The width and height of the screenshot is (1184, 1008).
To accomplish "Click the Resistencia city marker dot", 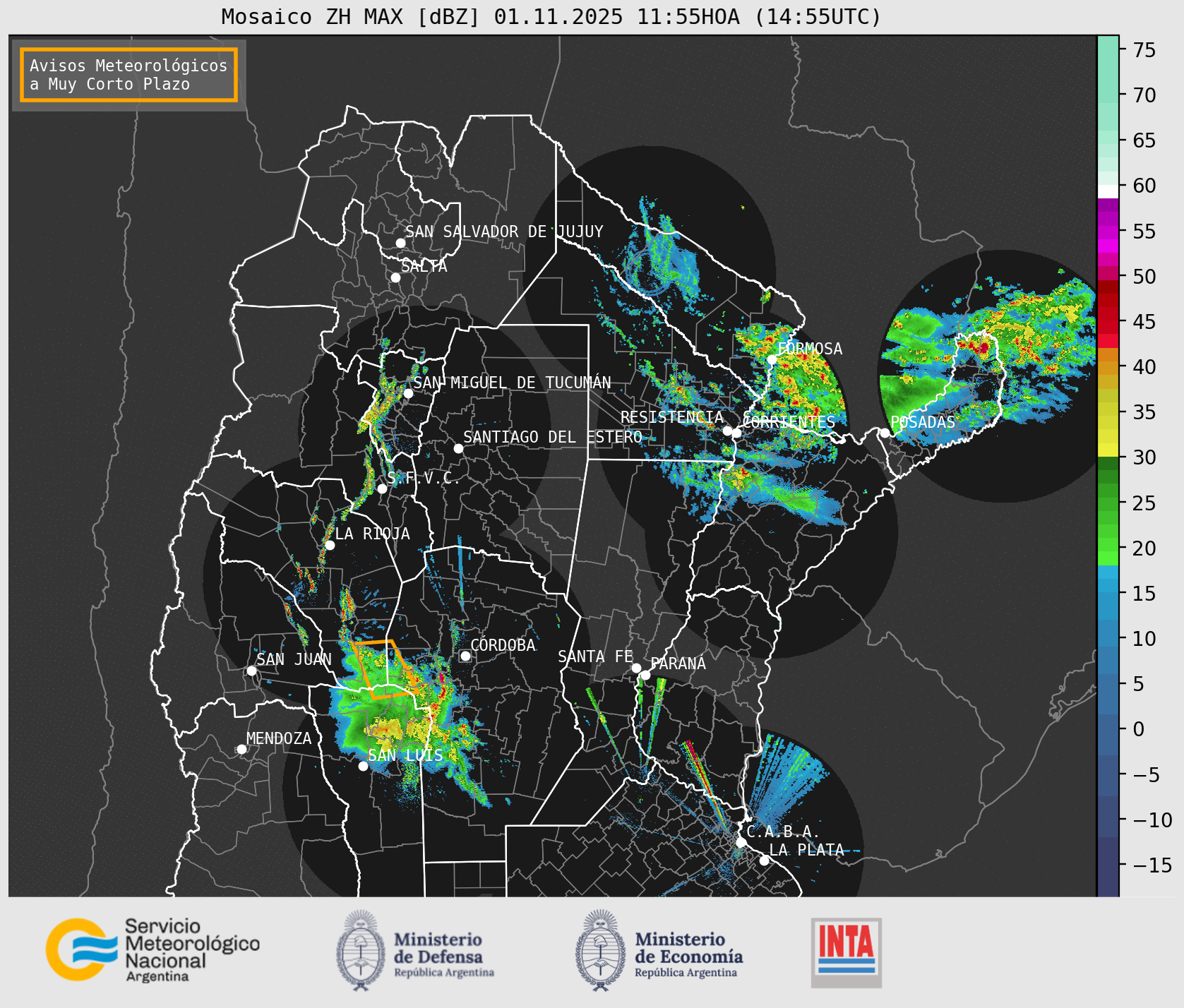I will 727,431.
